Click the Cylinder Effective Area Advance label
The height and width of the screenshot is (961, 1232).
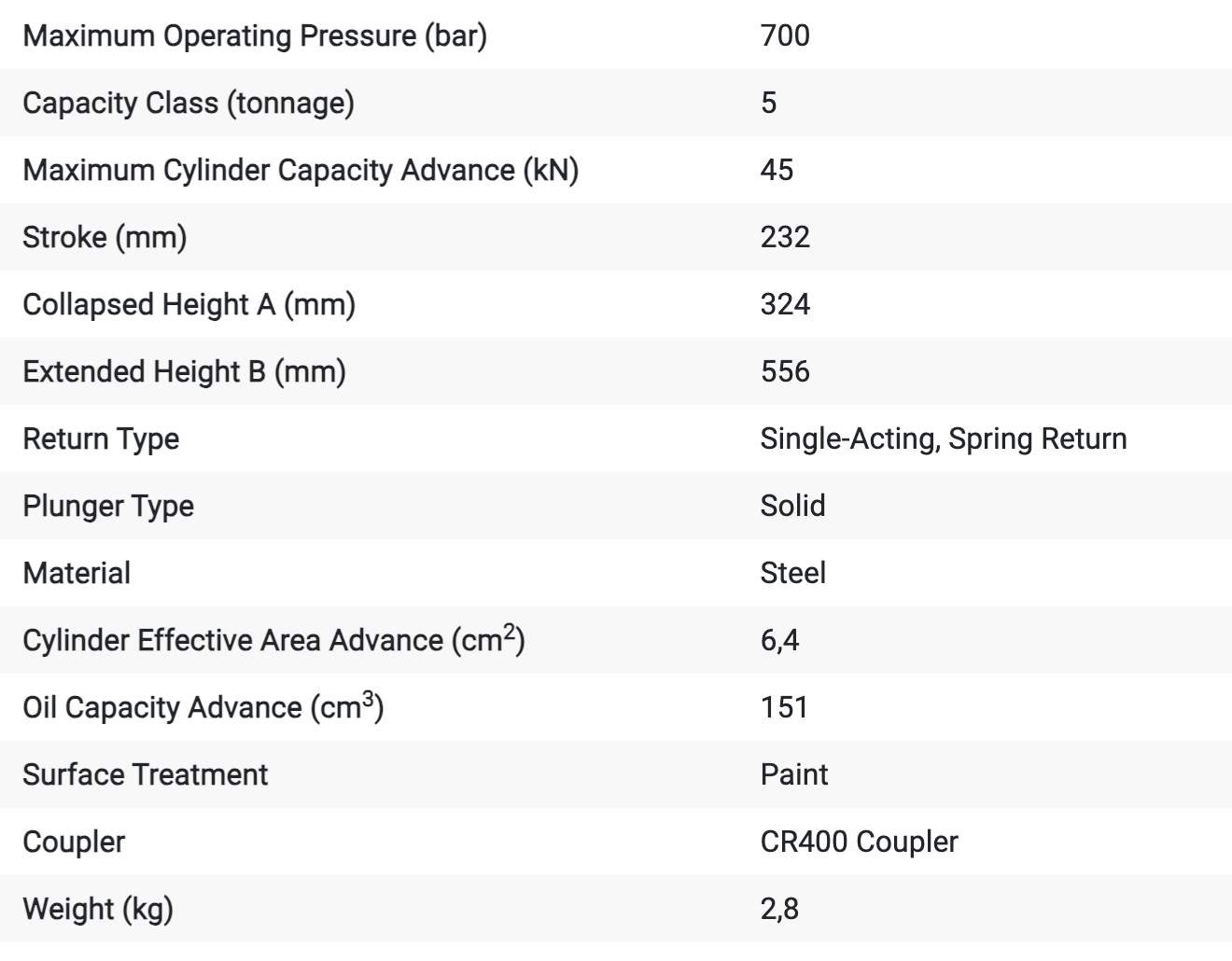coord(273,640)
